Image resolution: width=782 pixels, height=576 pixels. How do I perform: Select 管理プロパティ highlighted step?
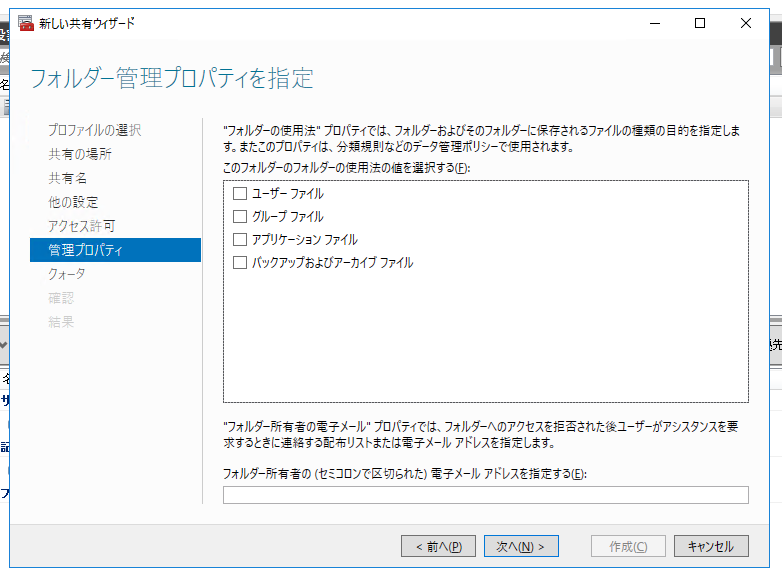point(115,250)
